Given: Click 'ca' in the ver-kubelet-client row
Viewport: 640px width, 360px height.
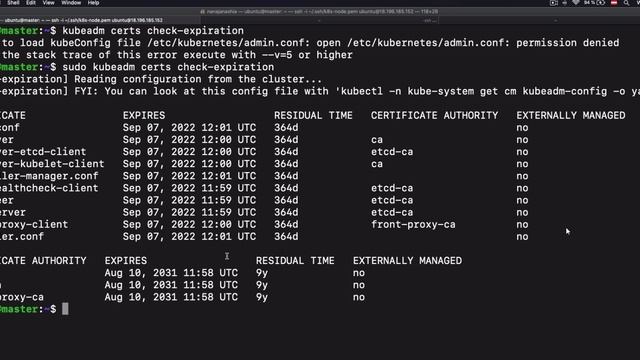Looking at the screenshot, I should [377, 164].
